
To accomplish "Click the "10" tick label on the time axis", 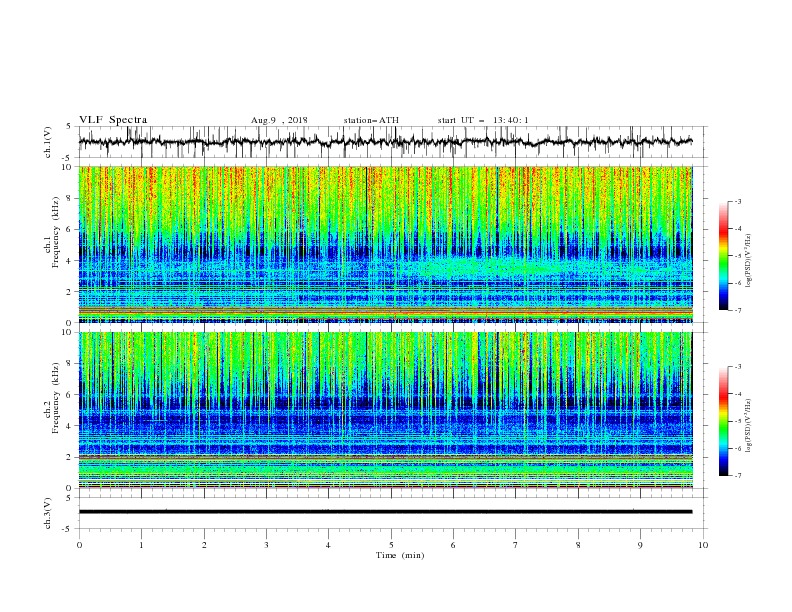I will coord(703,545).
